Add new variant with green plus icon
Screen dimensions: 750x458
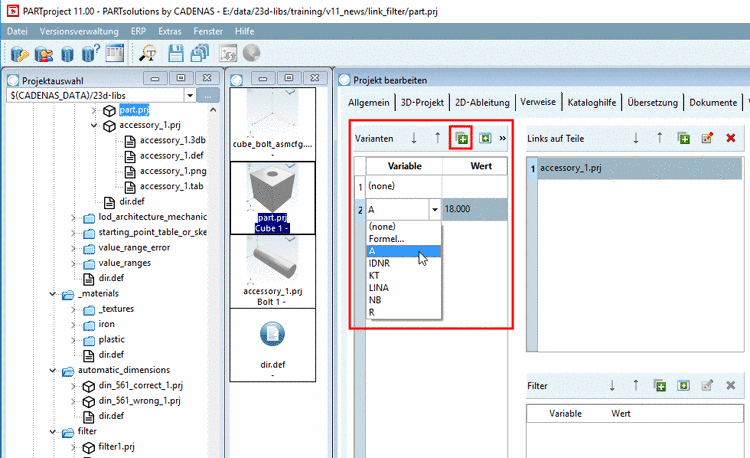461,138
